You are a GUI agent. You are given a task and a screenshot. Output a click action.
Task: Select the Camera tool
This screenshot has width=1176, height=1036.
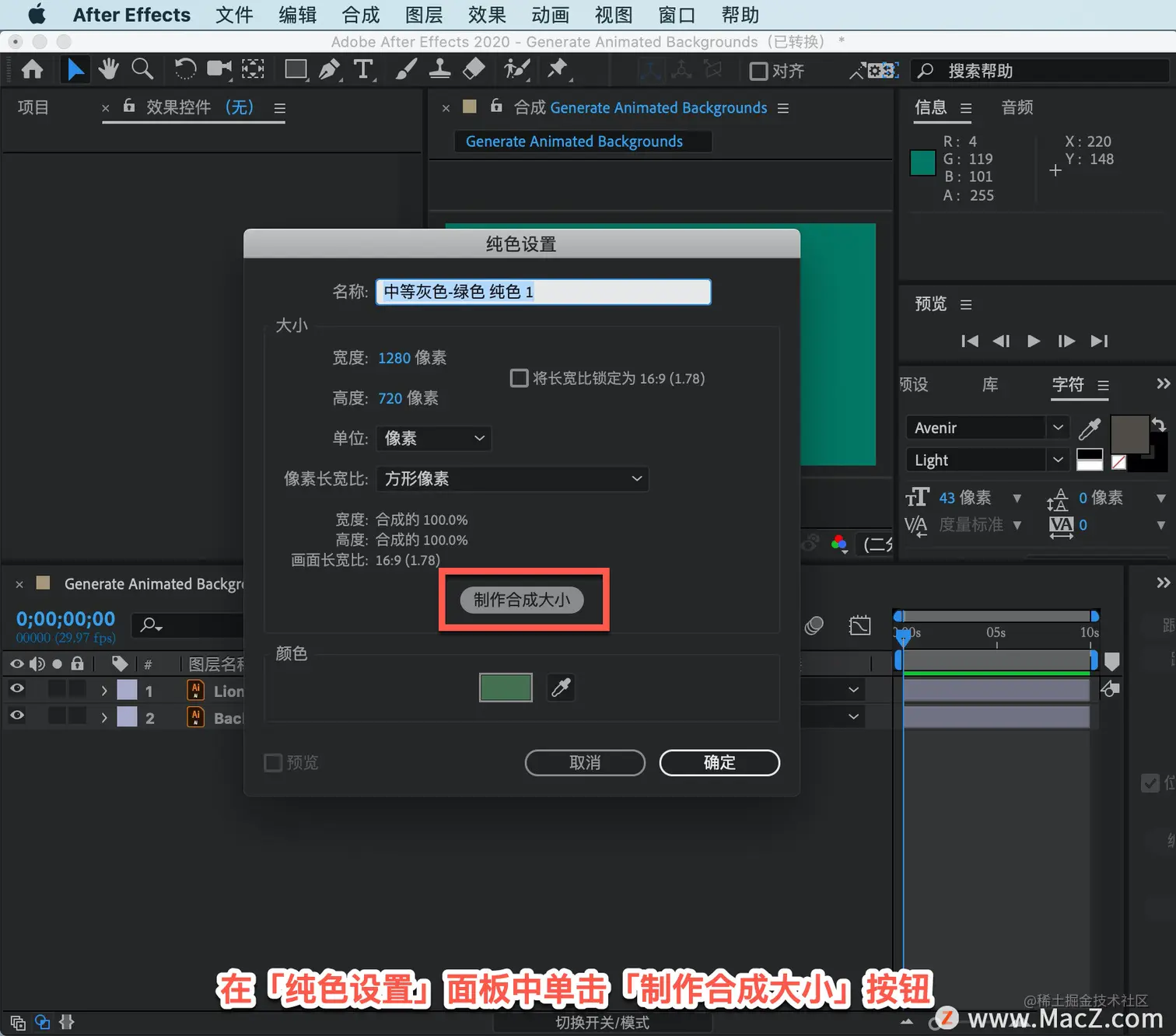tap(219, 70)
